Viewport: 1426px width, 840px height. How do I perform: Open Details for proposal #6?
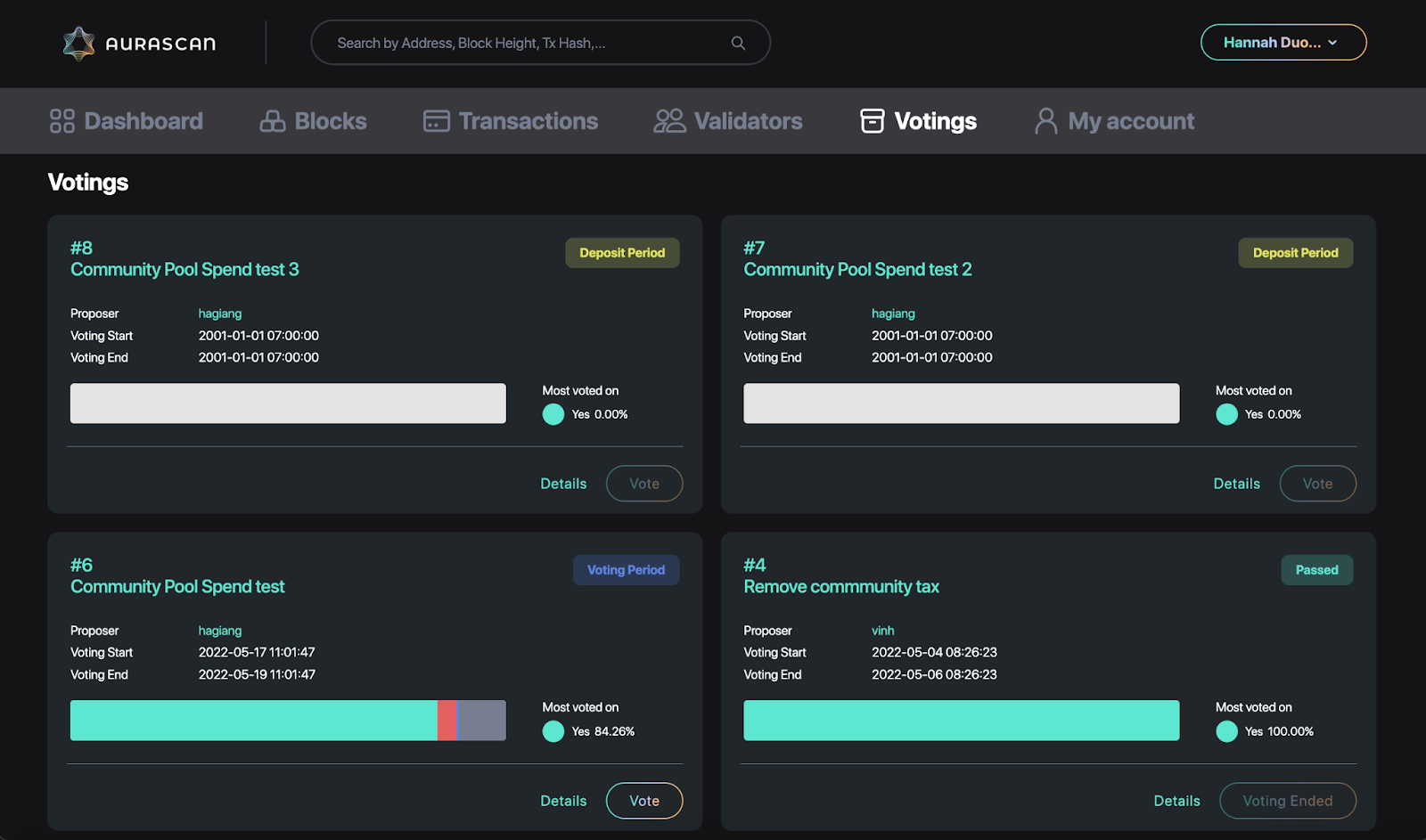point(563,801)
